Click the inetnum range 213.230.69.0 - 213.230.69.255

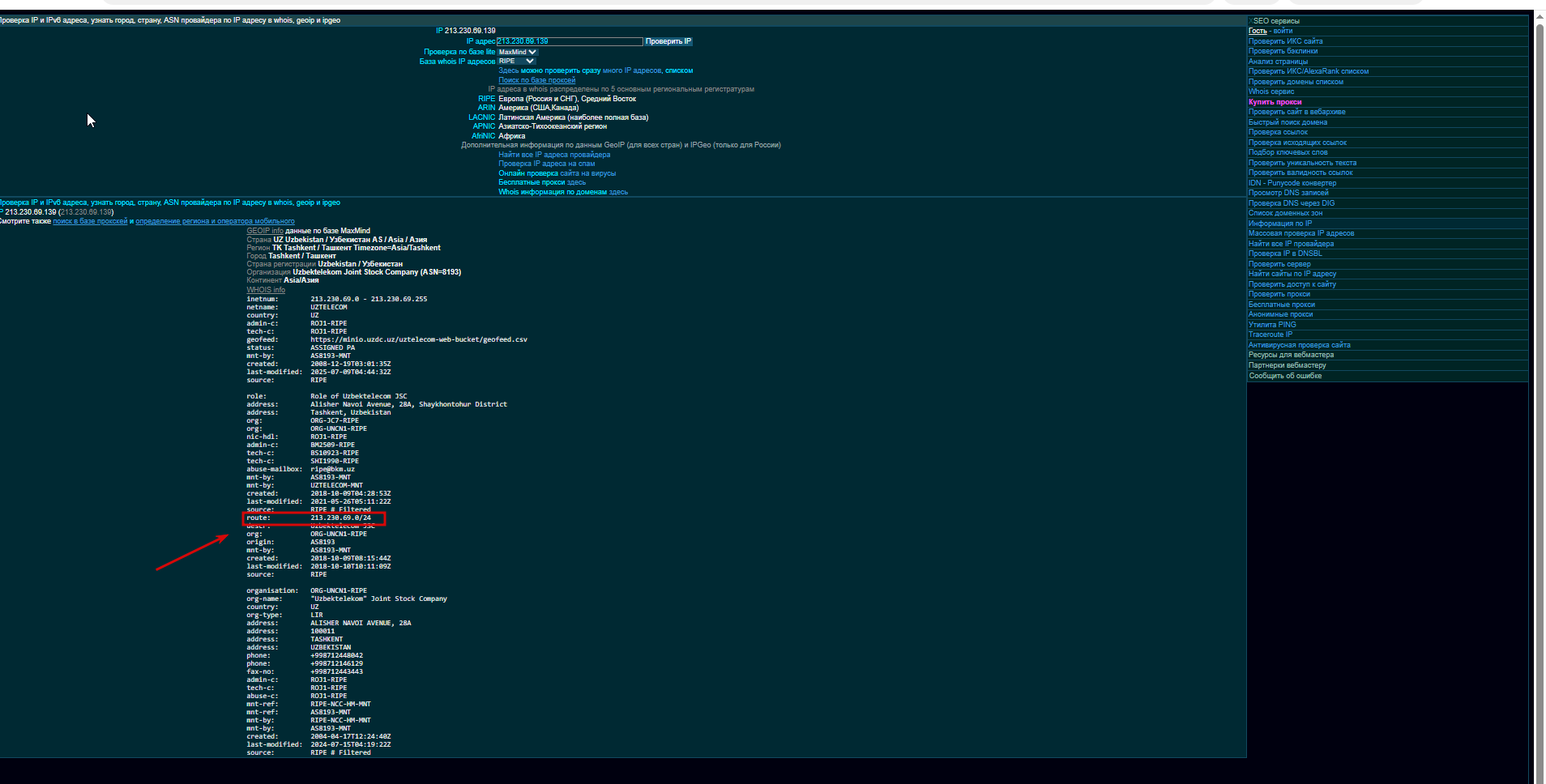tap(369, 299)
